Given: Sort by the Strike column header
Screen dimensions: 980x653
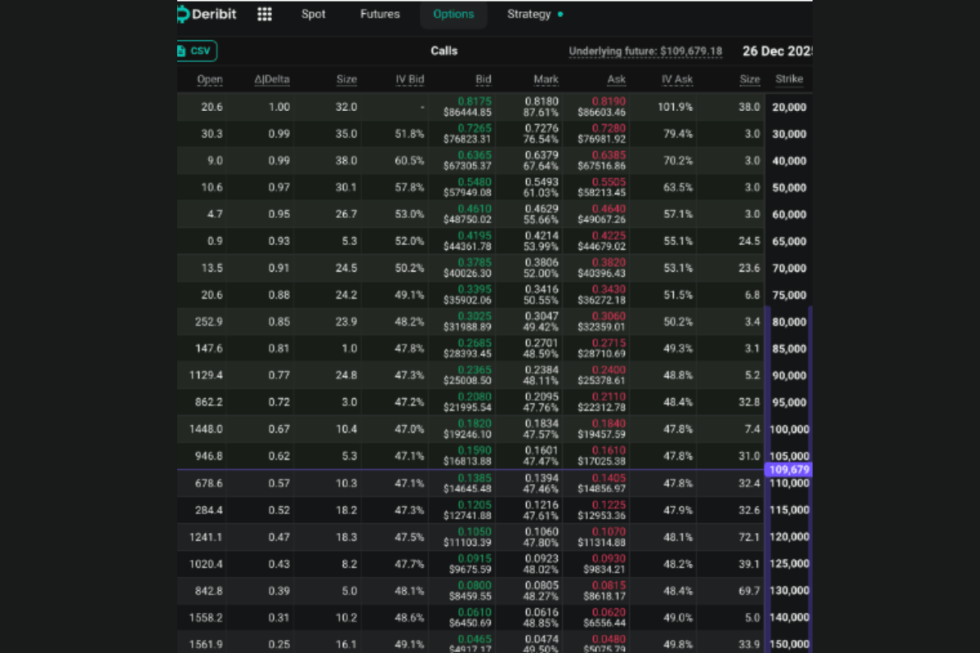Looking at the screenshot, I should click(789, 79).
